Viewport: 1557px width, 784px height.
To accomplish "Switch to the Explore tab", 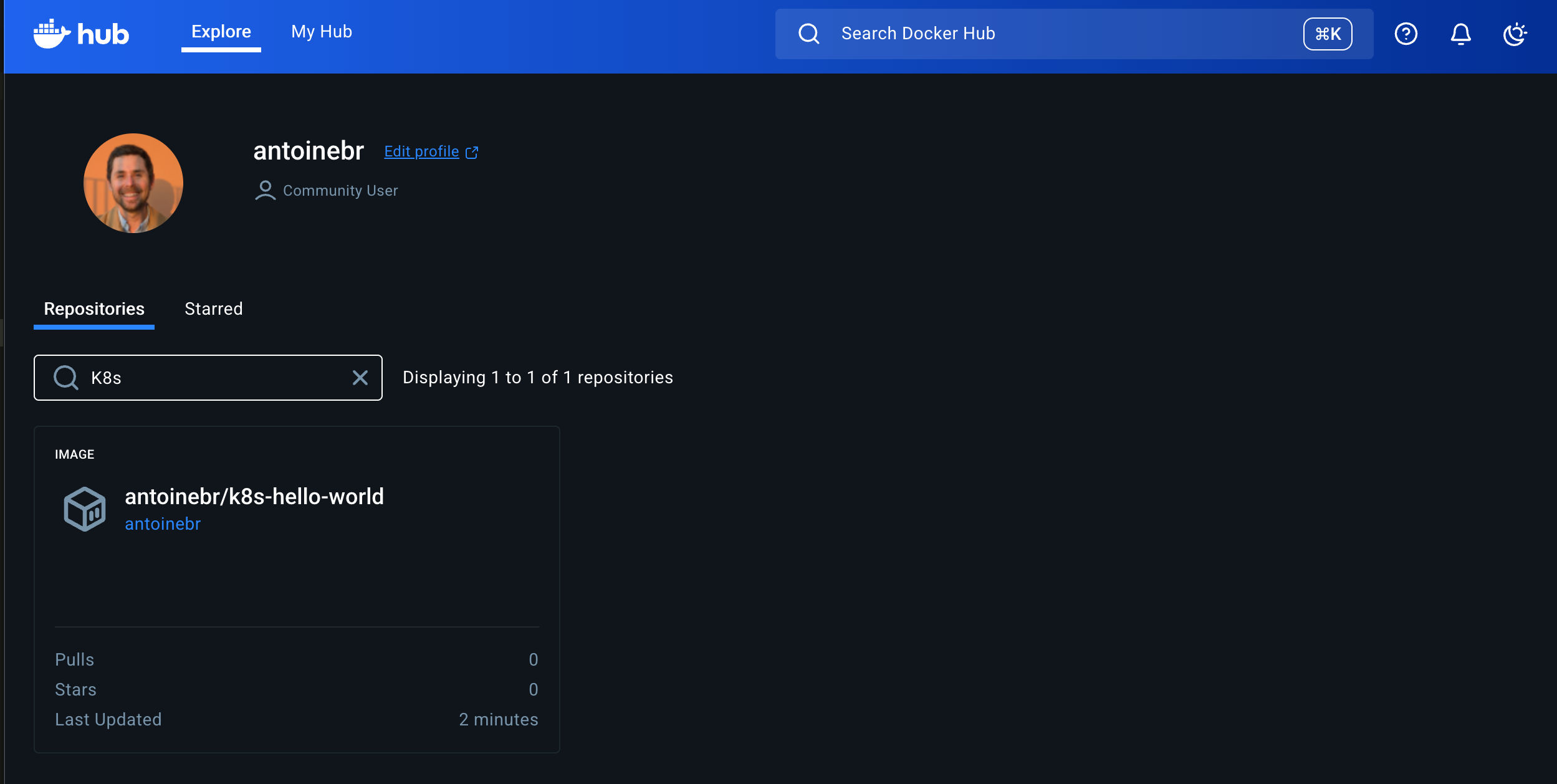I will pos(221,32).
